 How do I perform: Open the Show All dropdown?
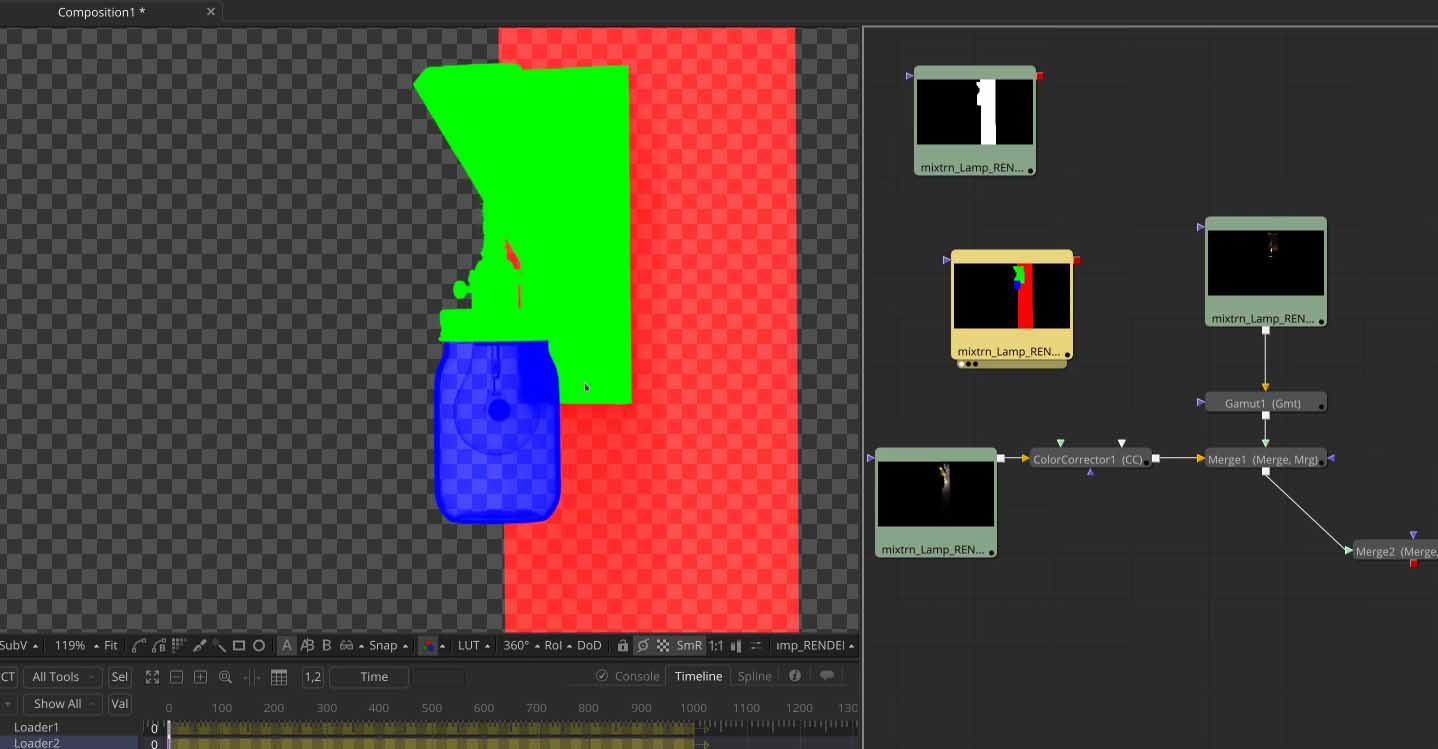click(x=62, y=704)
